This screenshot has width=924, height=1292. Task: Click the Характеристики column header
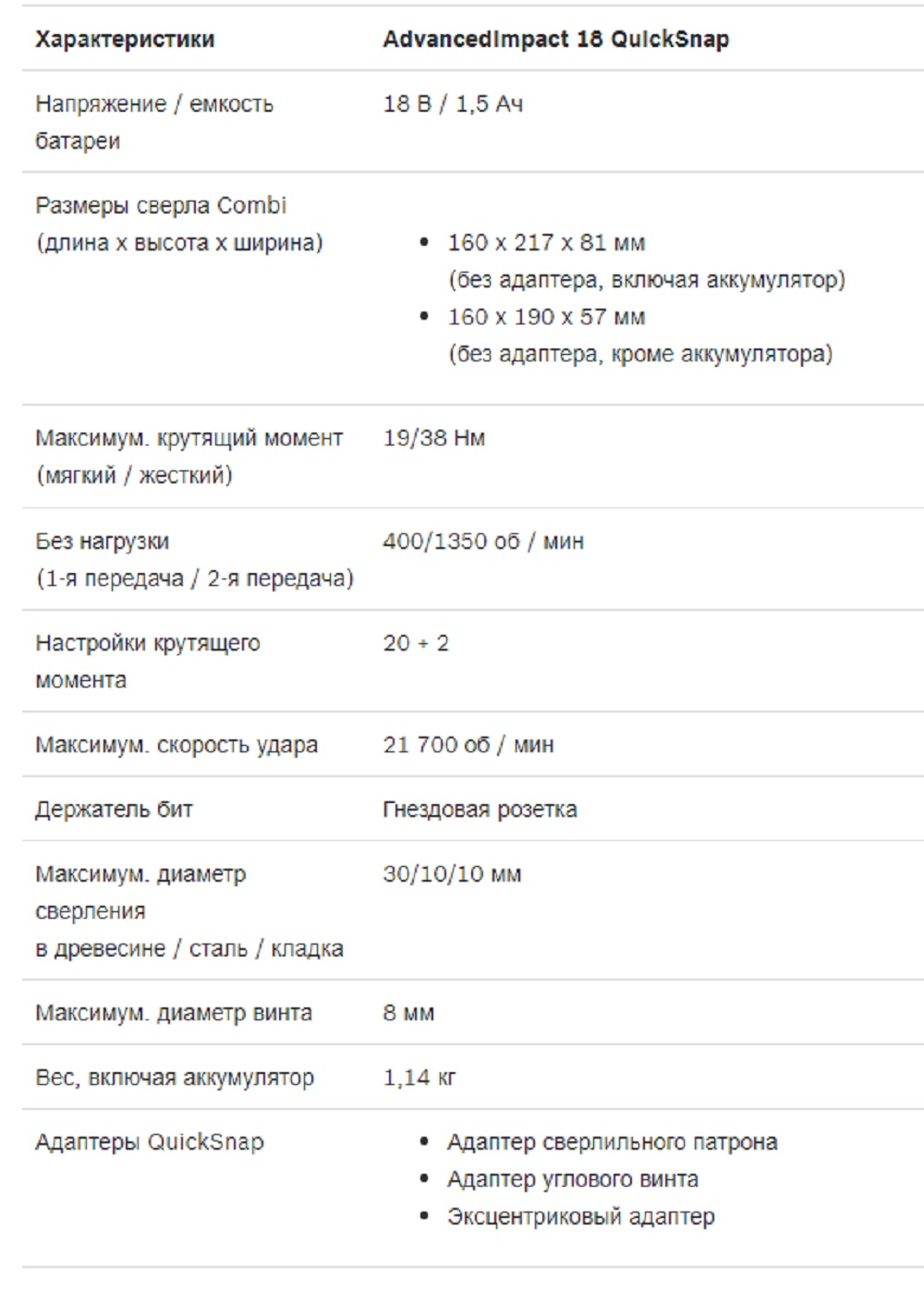click(x=125, y=39)
